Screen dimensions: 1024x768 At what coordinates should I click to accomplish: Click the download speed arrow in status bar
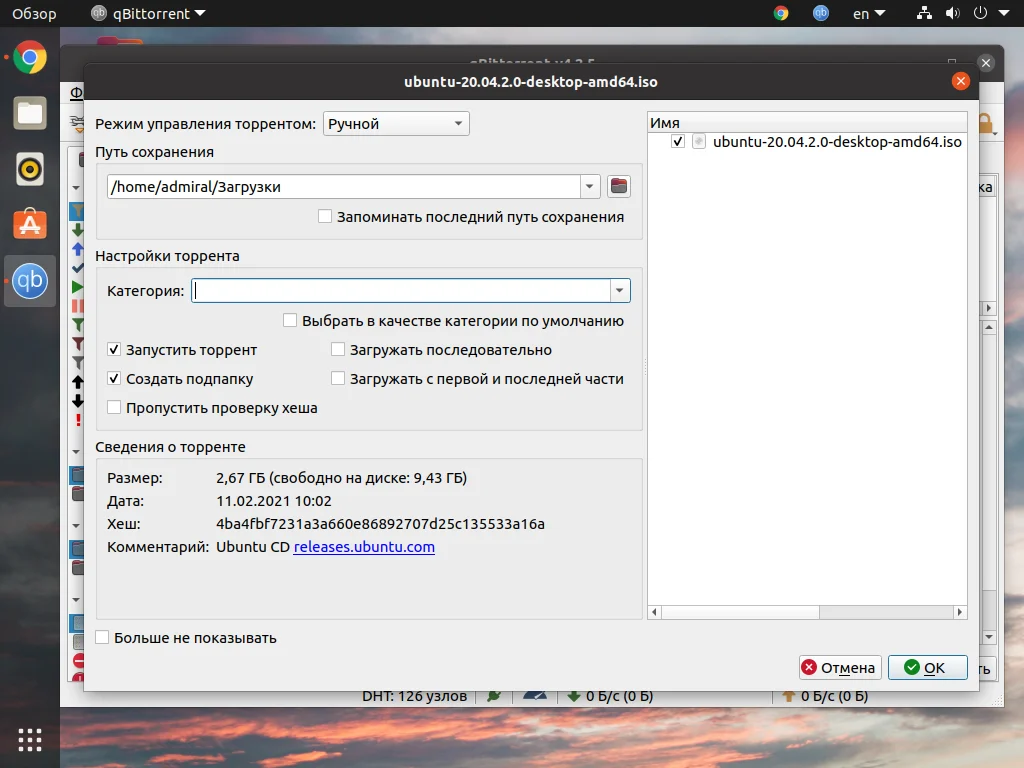(573, 696)
